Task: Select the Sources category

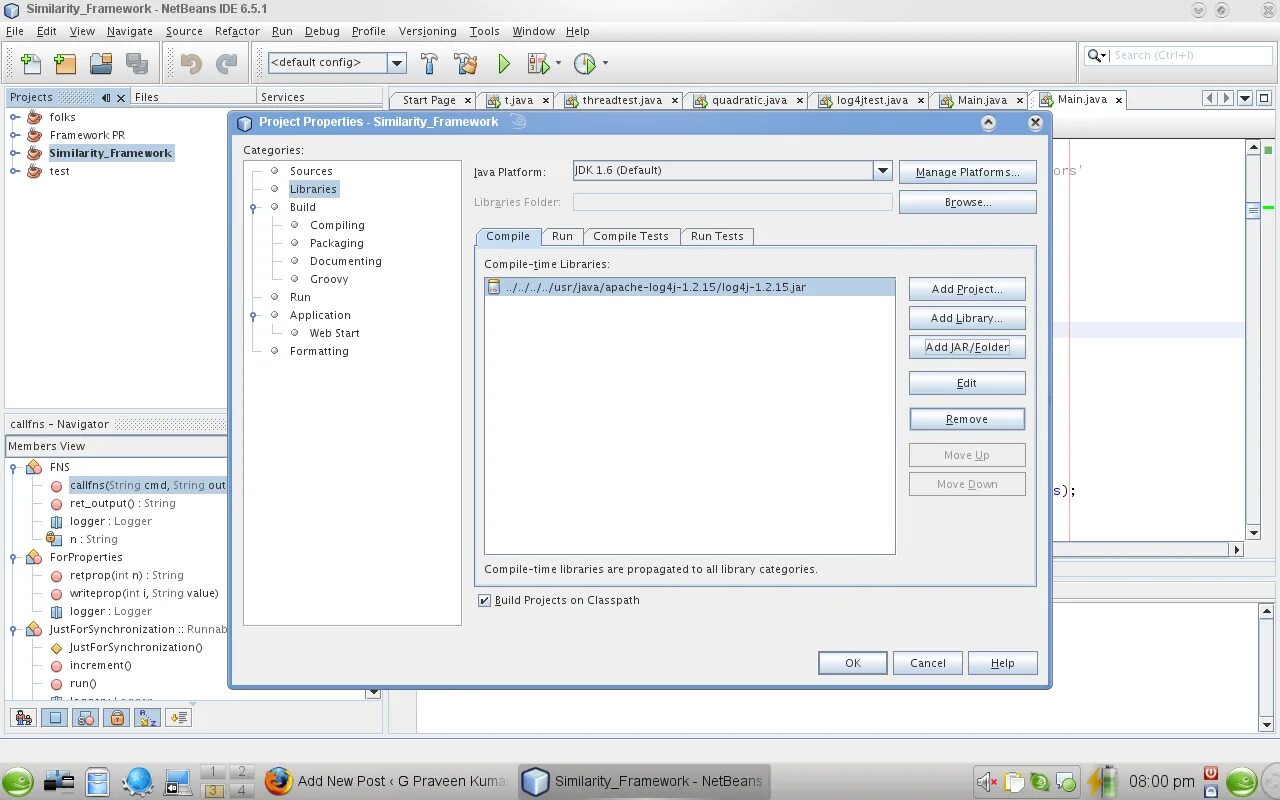Action: 311,171
